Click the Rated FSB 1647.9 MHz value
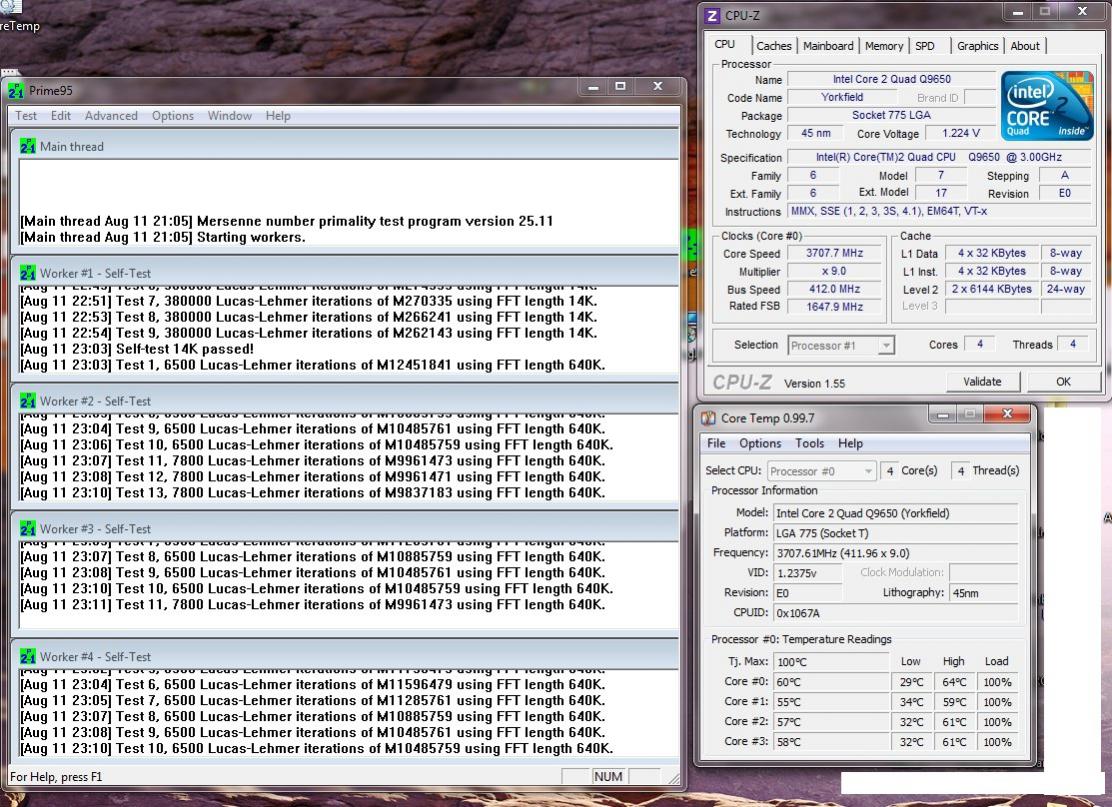The width and height of the screenshot is (1112, 807). [x=834, y=306]
